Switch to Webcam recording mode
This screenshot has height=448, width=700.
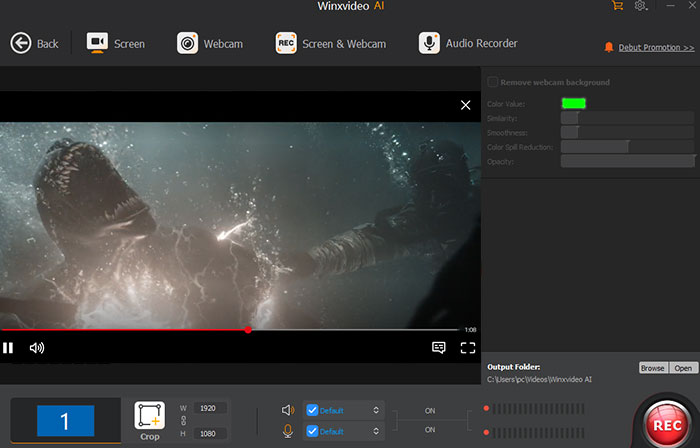(x=210, y=43)
